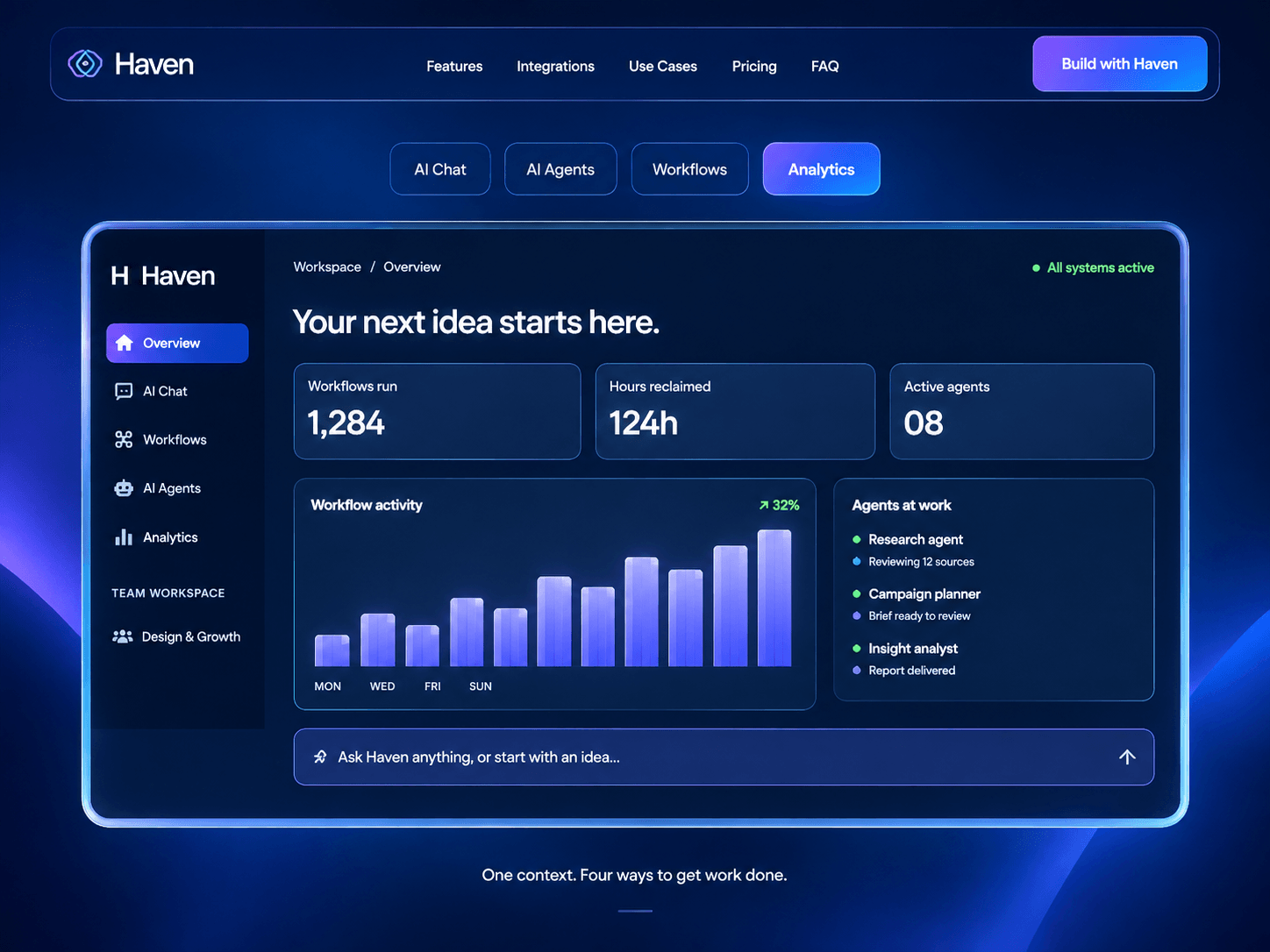Click the tallest, rightmost bar in Workflow activity
The image size is (1270, 952).
pos(774,598)
